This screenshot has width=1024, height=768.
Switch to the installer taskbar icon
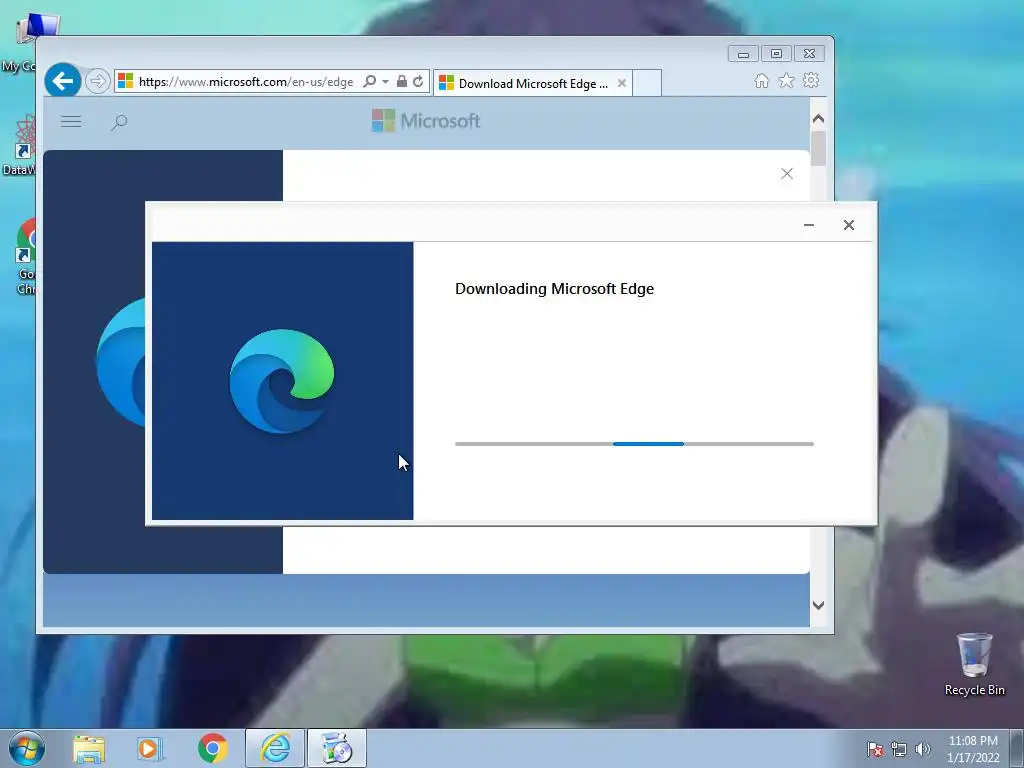tap(337, 748)
